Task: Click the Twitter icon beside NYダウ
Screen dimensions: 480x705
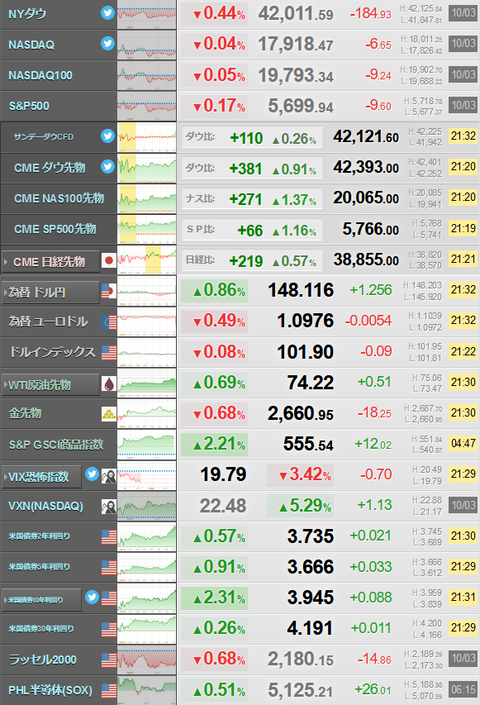Action: point(107,13)
